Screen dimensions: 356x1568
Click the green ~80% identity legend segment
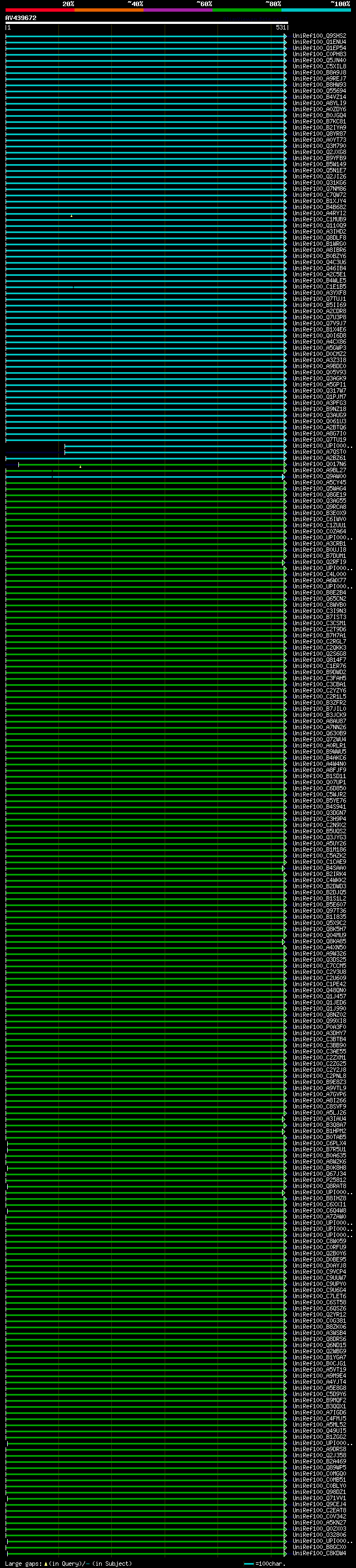[247, 10]
